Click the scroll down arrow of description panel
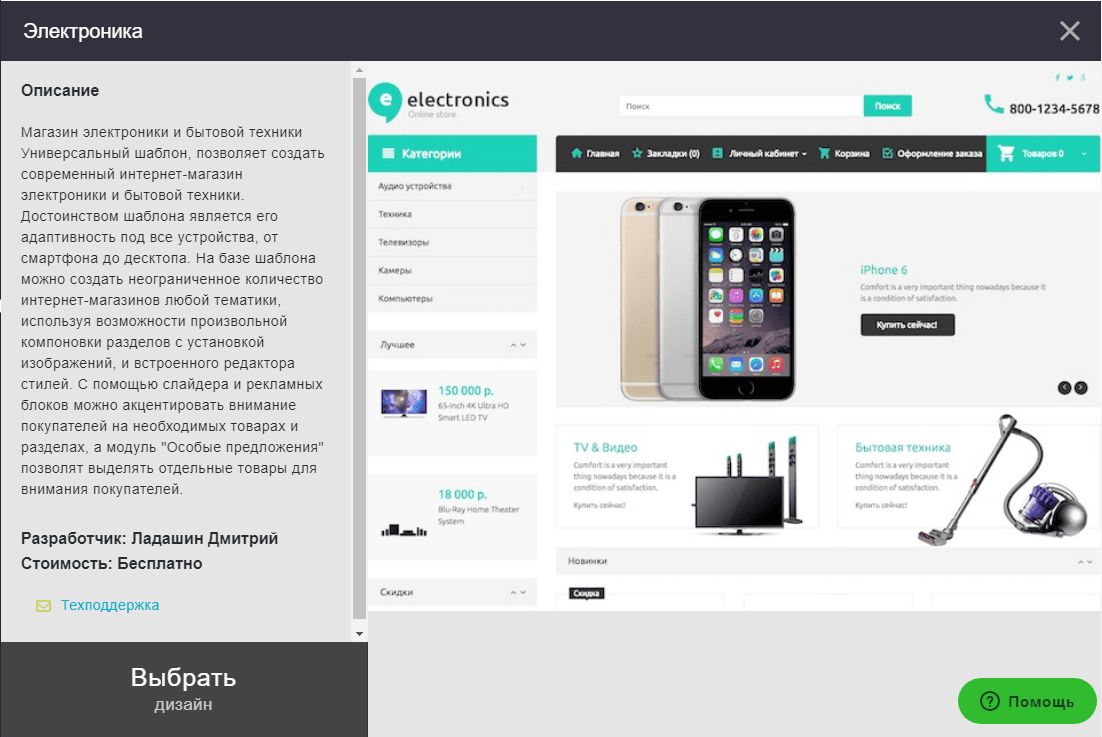The image size is (1102, 737). point(359,634)
